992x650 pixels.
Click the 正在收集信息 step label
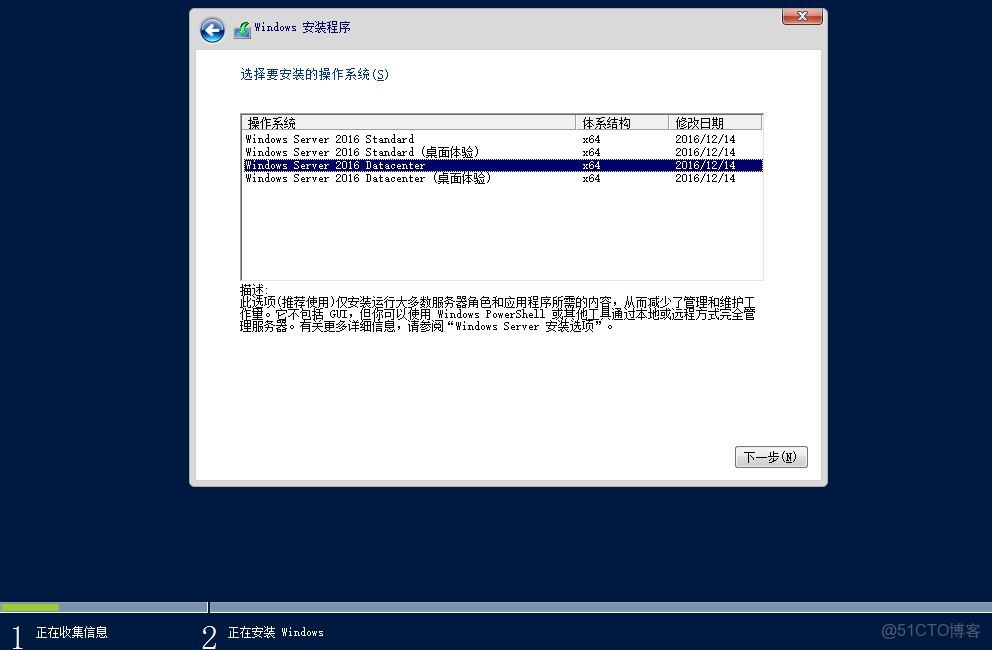click(x=71, y=632)
